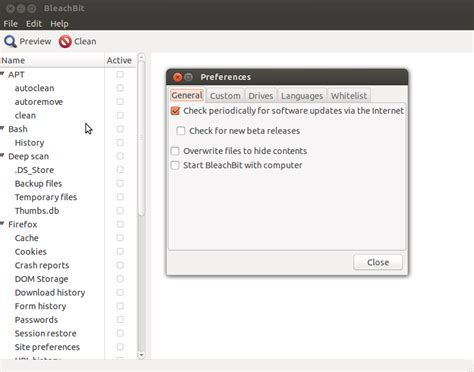Click the Name column header

(x=52, y=60)
